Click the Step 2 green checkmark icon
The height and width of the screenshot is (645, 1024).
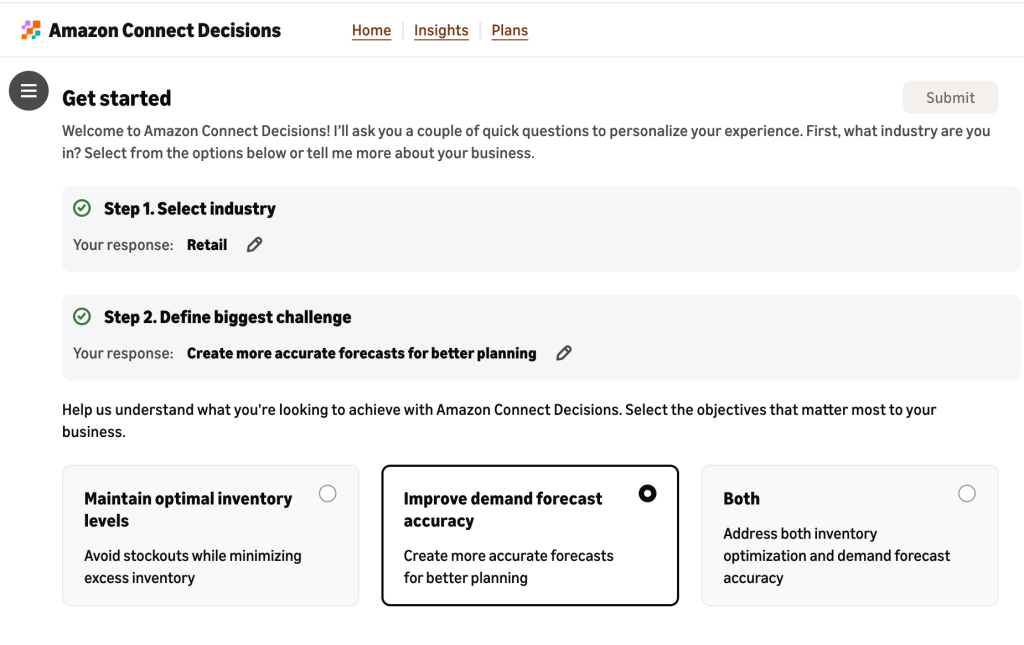[x=82, y=317]
